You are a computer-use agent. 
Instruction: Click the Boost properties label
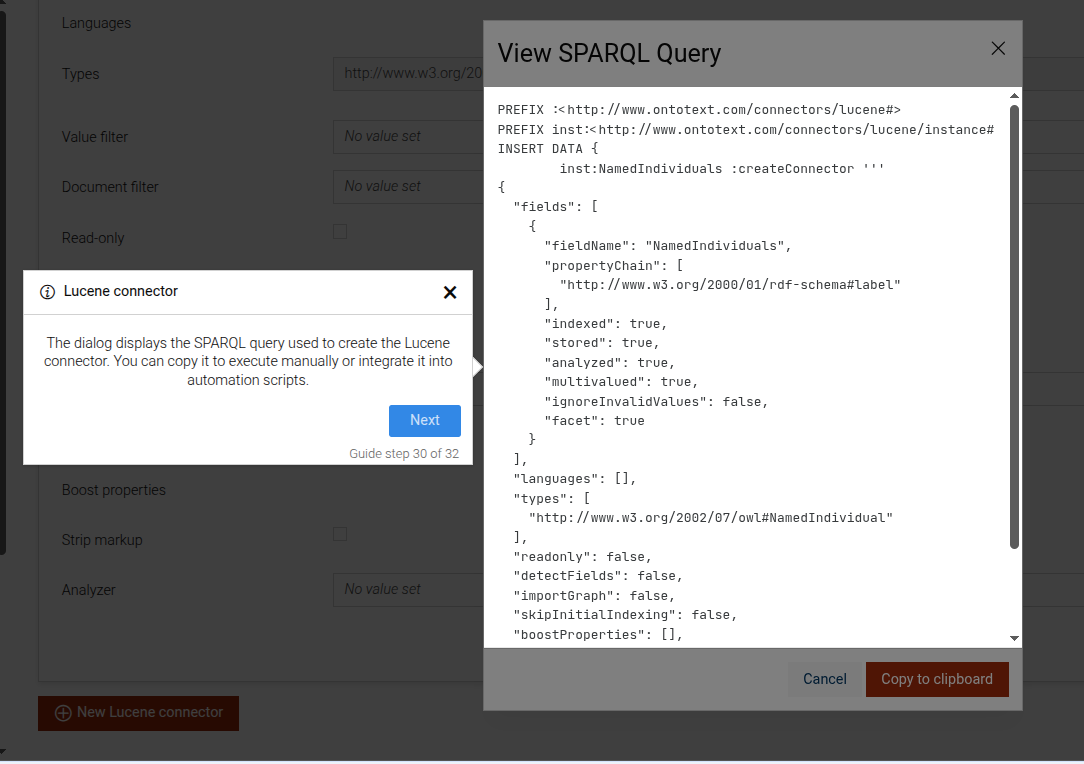114,490
